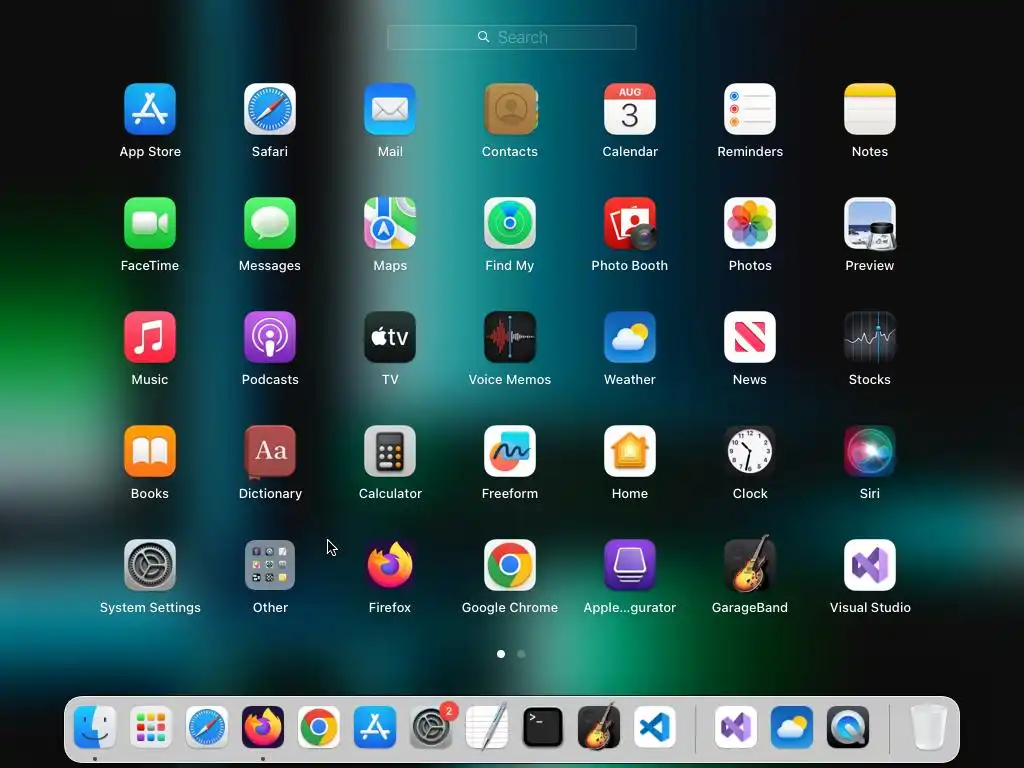1024x768 pixels.
Task: Launch TextEdit from the Dock
Action: tap(487, 727)
